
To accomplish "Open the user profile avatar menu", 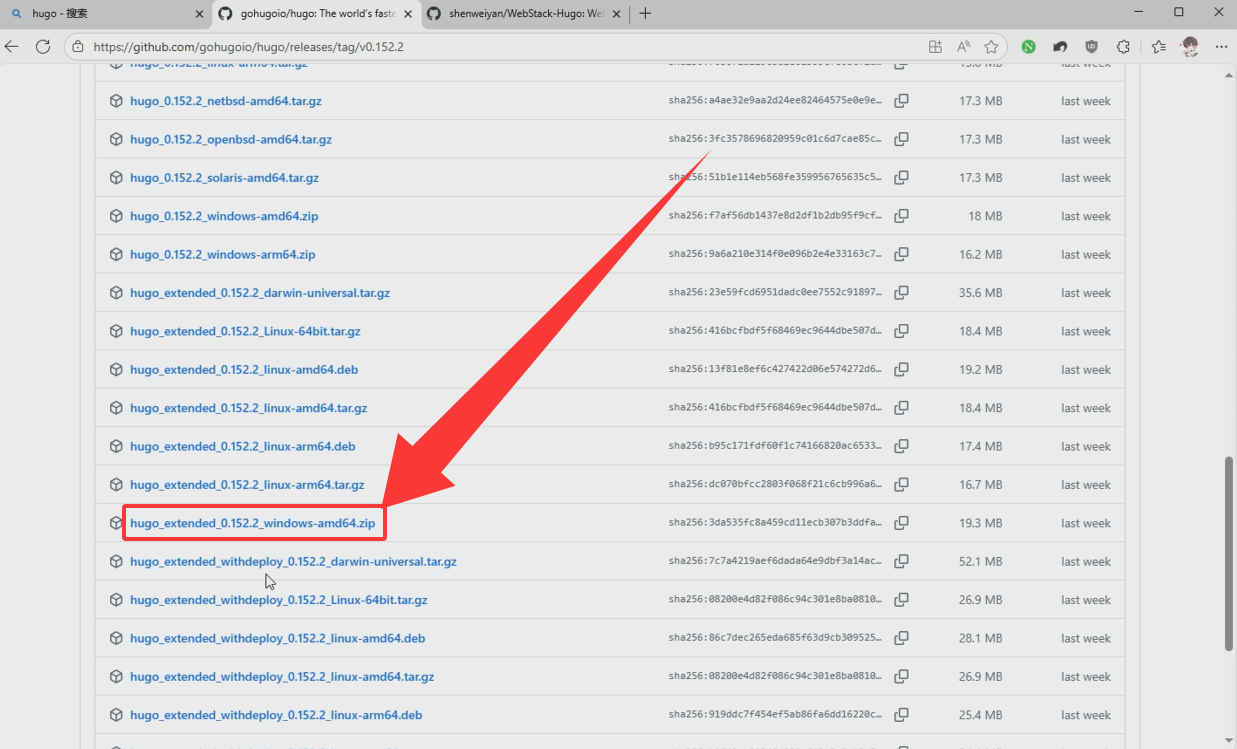I will pyautogui.click(x=1190, y=47).
